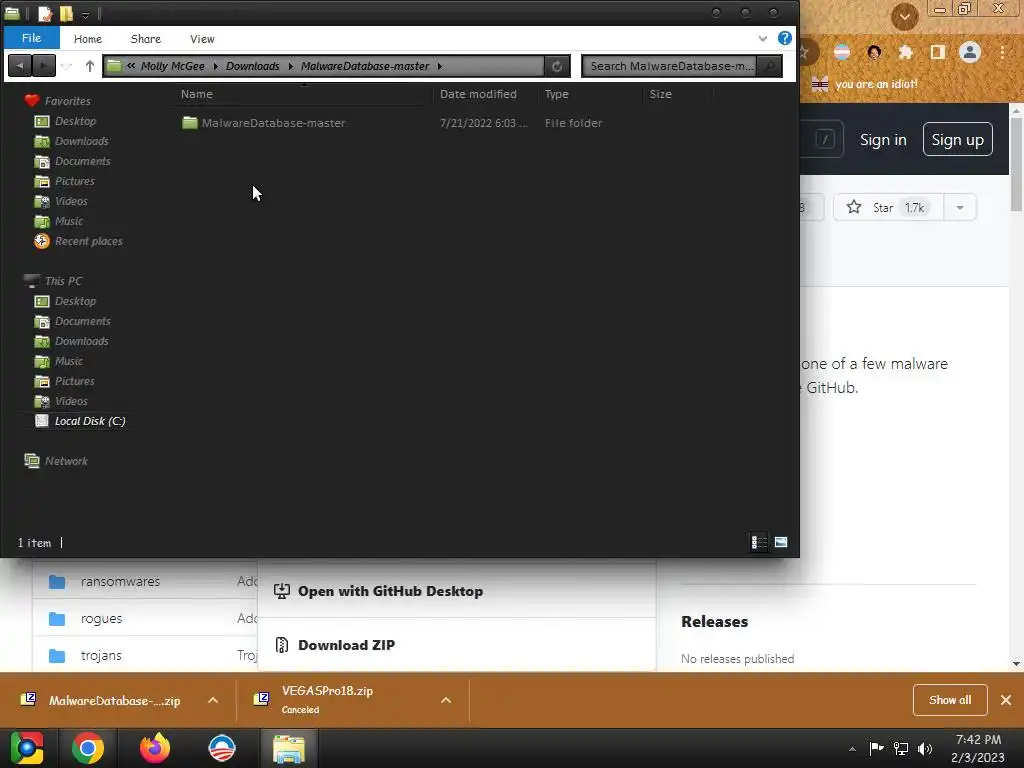Open Firefox from the taskbar

(155, 748)
